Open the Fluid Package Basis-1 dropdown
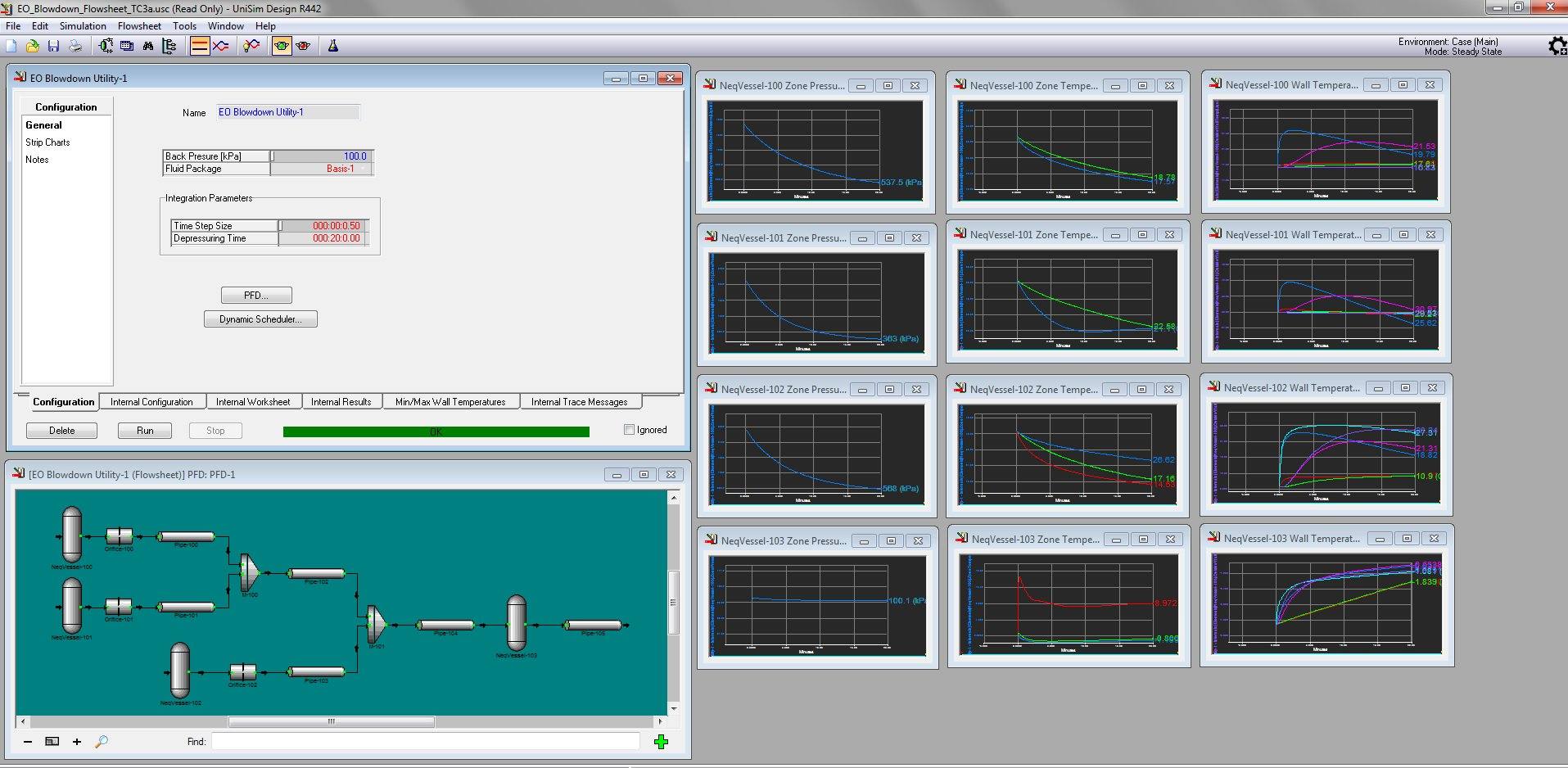1568x768 pixels. (x=363, y=169)
